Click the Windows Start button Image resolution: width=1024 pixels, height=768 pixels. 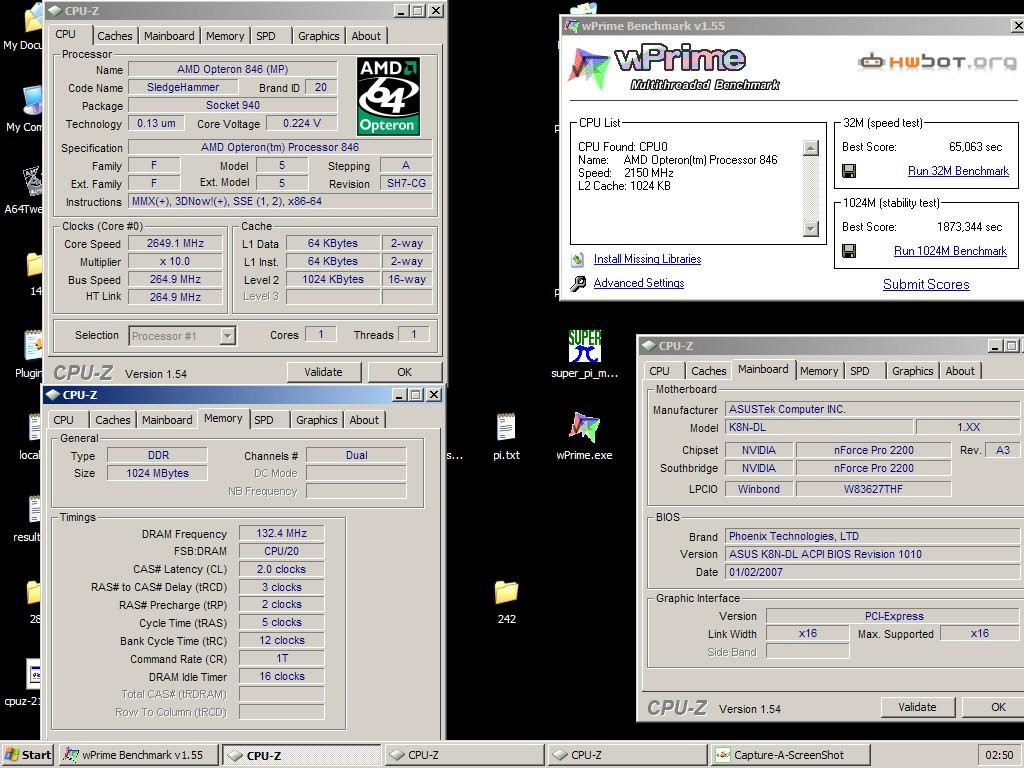(x=28, y=755)
